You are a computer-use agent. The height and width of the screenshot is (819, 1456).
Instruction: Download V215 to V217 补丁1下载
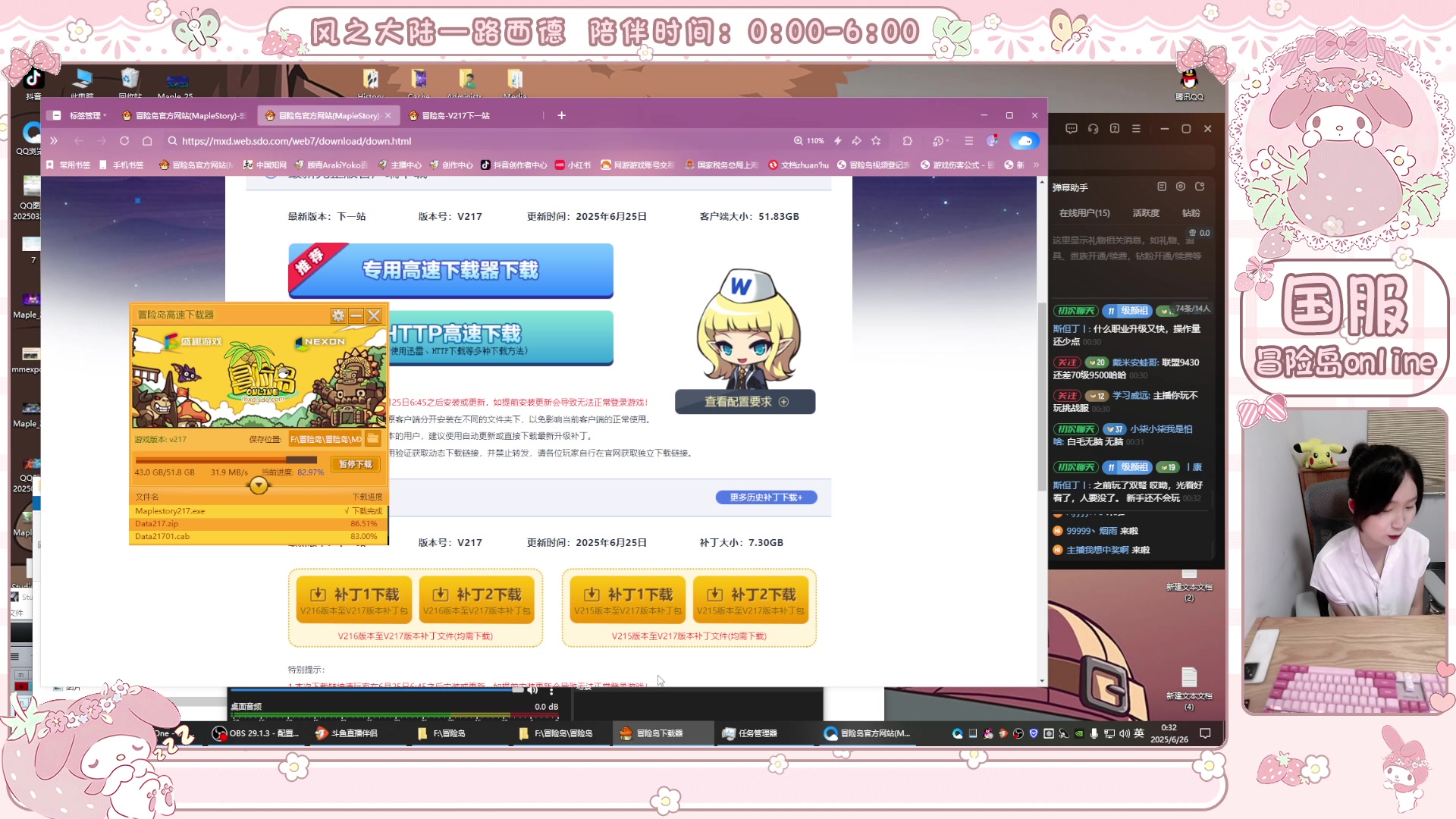(x=628, y=599)
